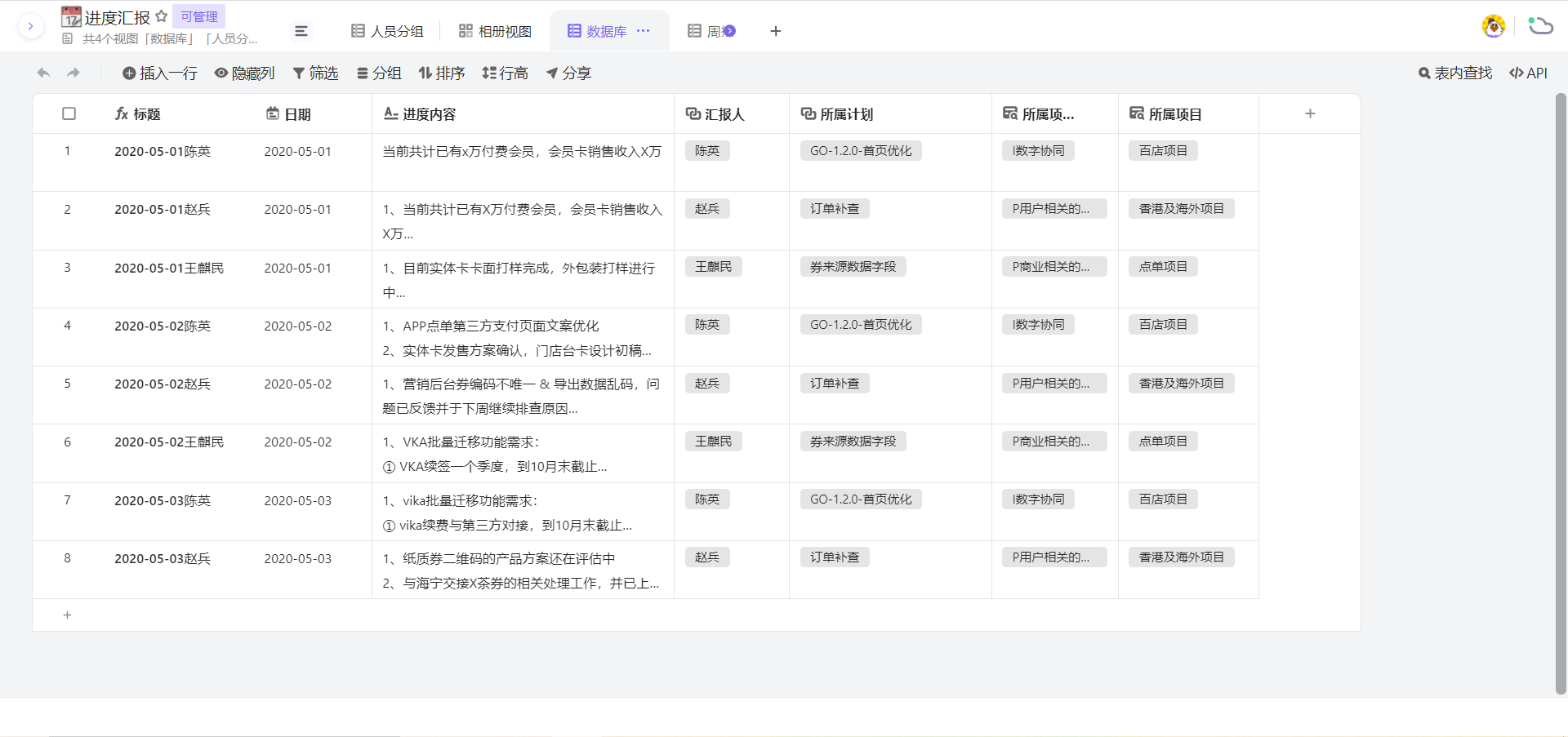Select title cell 2020-05-03赵兵
This screenshot has width=1568, height=737.
click(178, 570)
